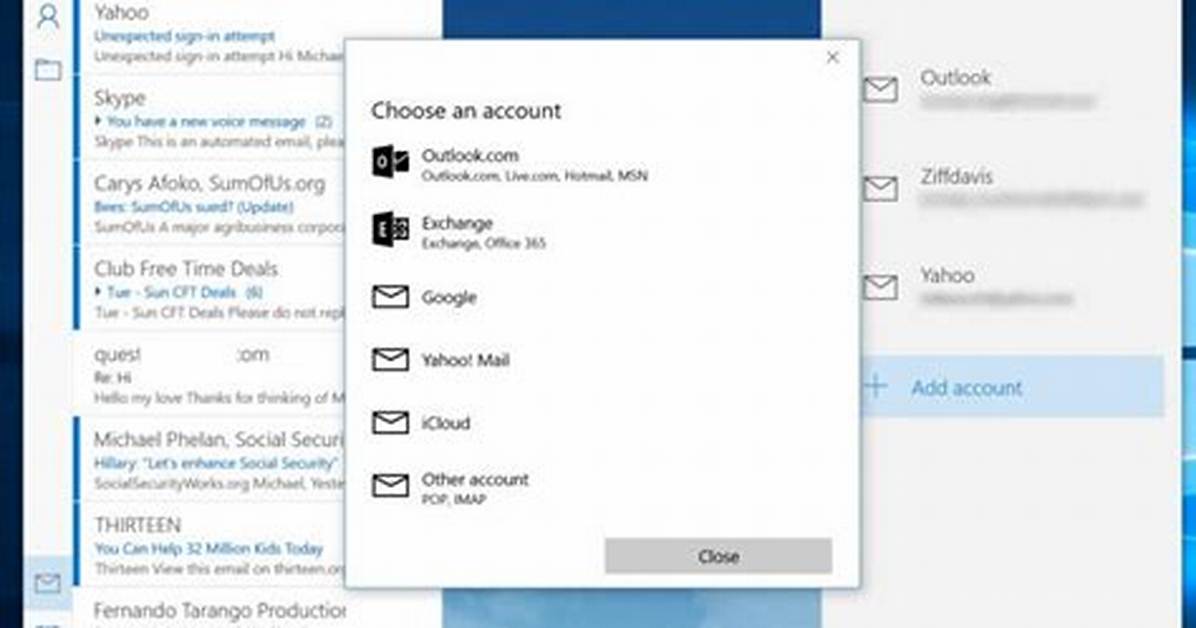Click the POP, IMAP subtitle text

(x=454, y=500)
